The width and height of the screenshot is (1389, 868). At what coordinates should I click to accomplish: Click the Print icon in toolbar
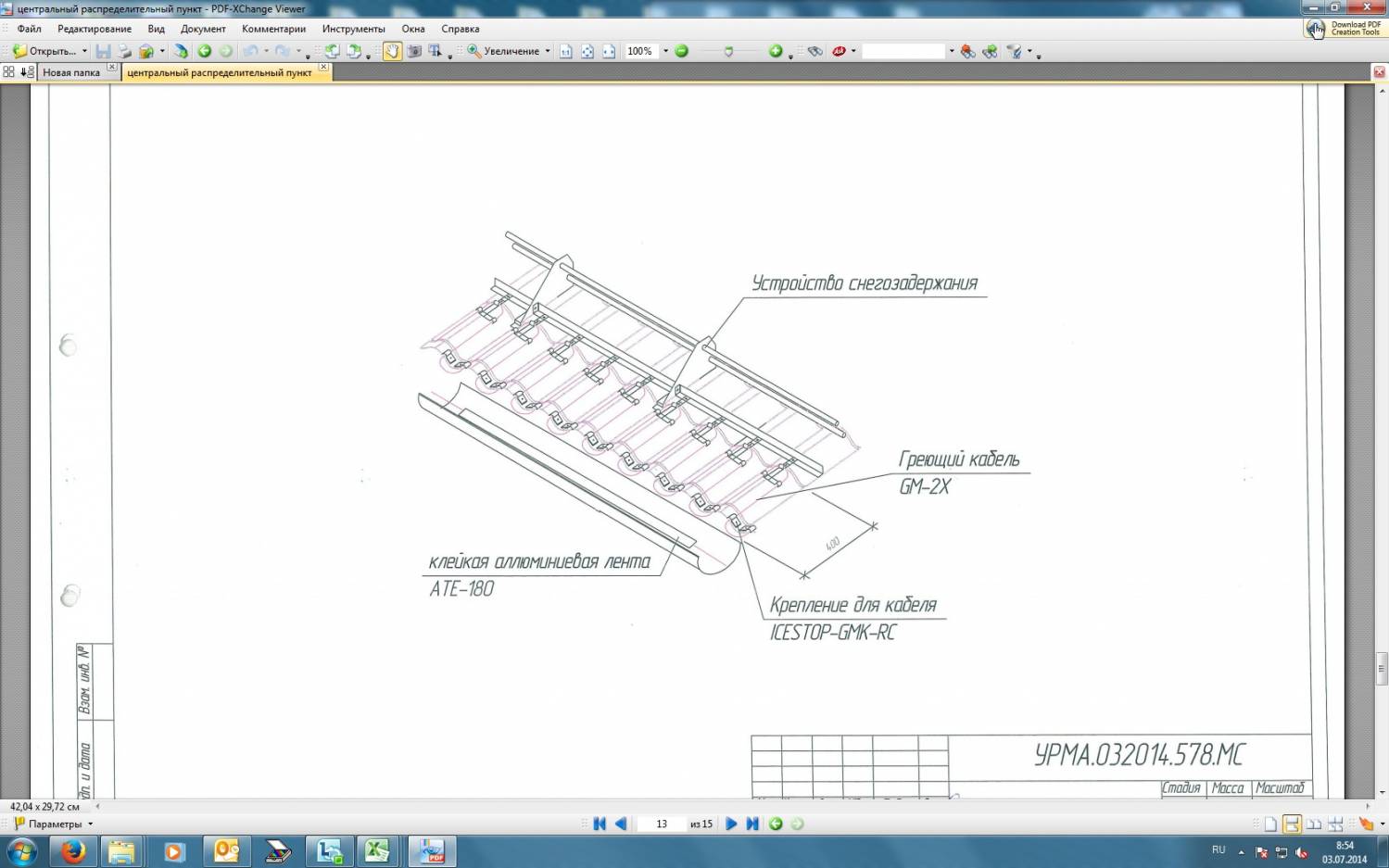pyautogui.click(x=124, y=51)
